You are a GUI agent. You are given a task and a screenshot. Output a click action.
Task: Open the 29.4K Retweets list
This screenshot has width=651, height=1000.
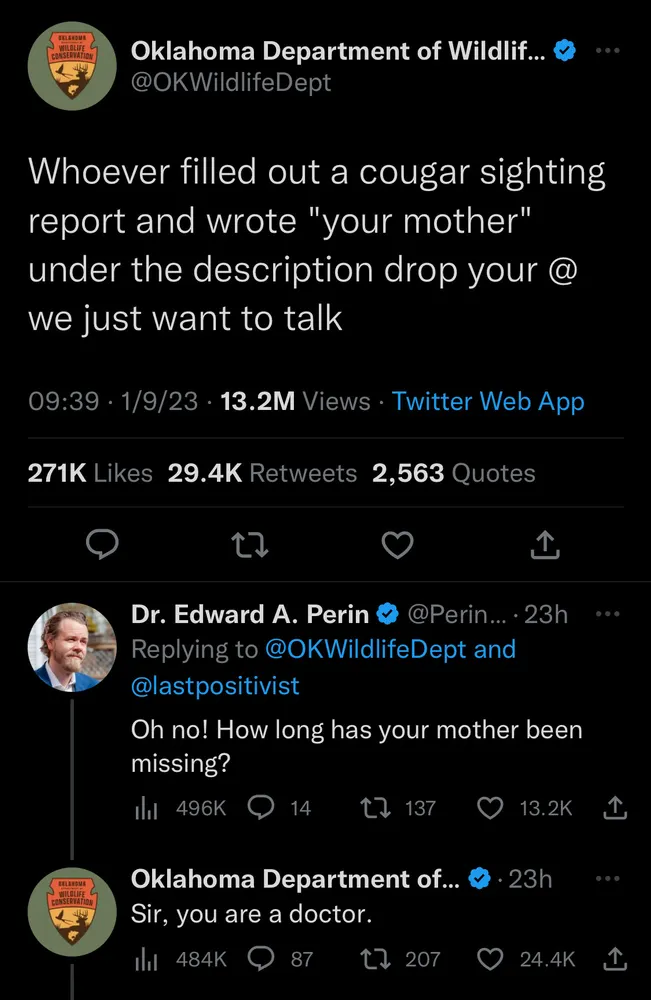tap(262, 473)
